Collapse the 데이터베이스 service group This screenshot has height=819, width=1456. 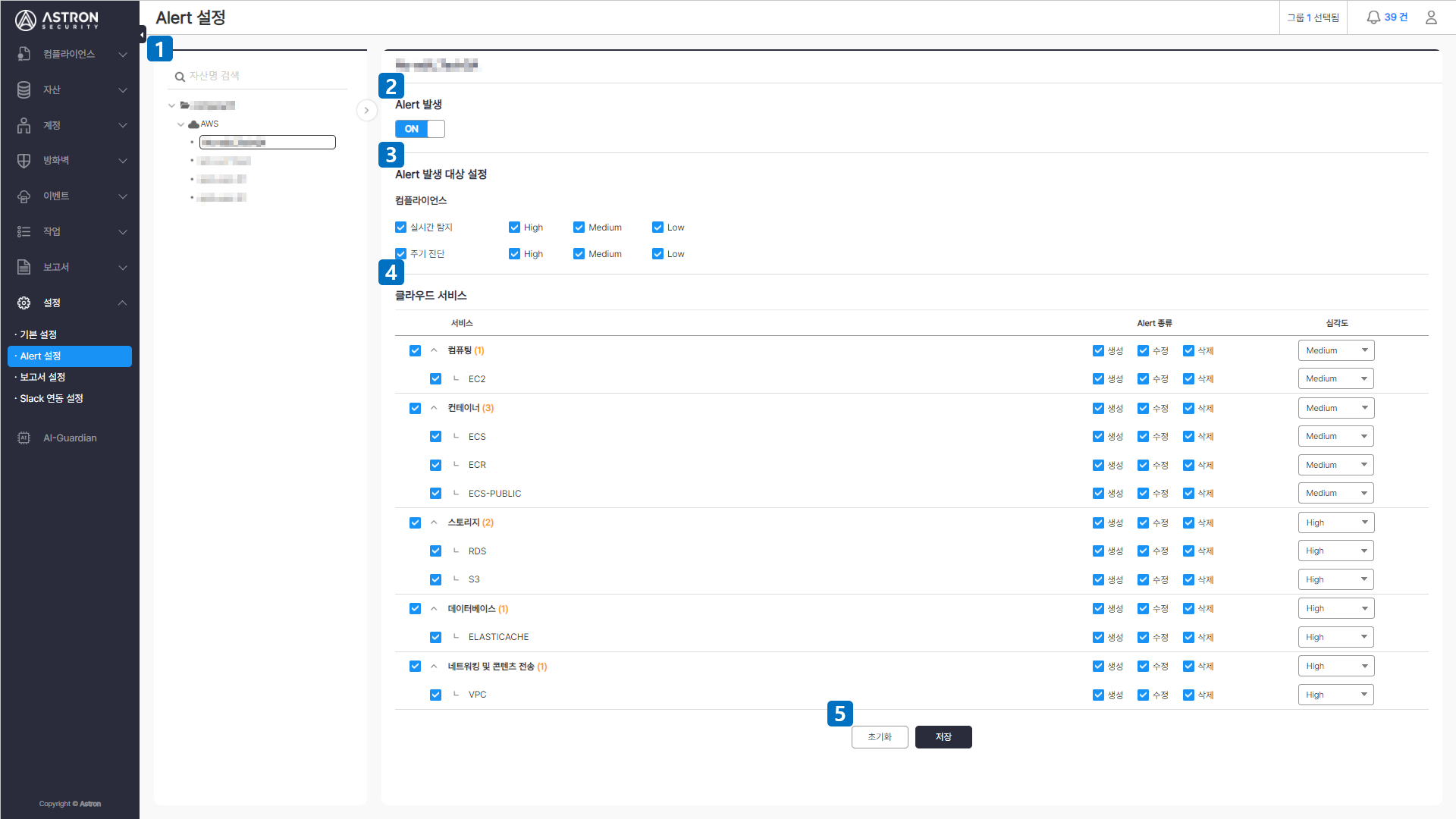(x=434, y=608)
